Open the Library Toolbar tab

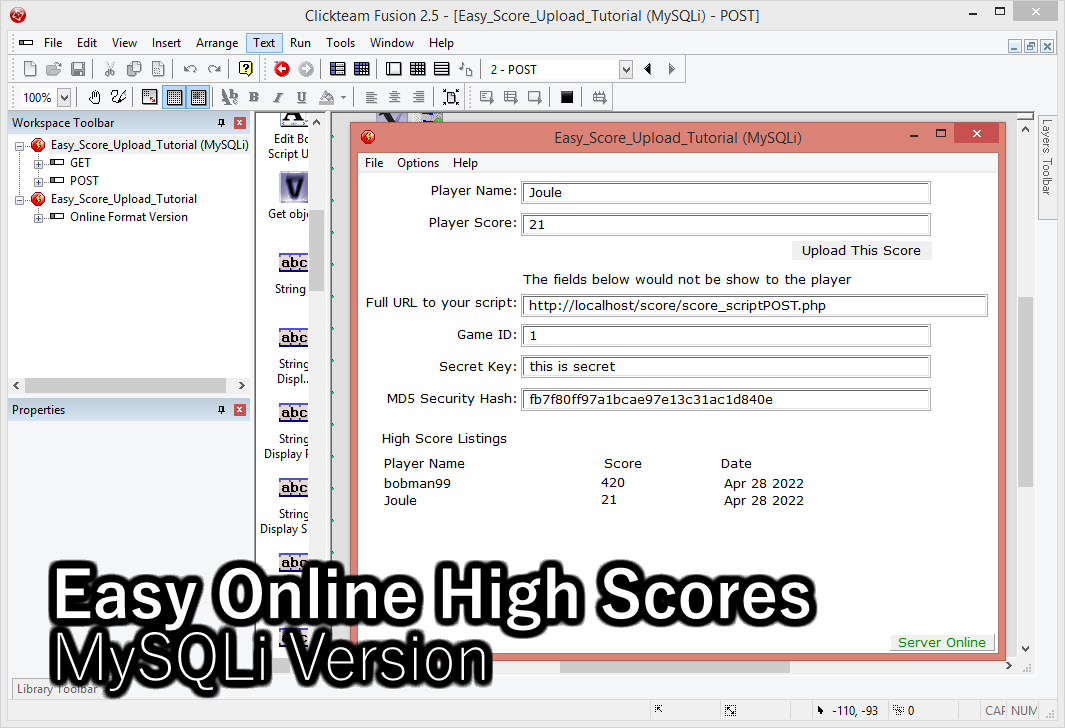pos(57,689)
